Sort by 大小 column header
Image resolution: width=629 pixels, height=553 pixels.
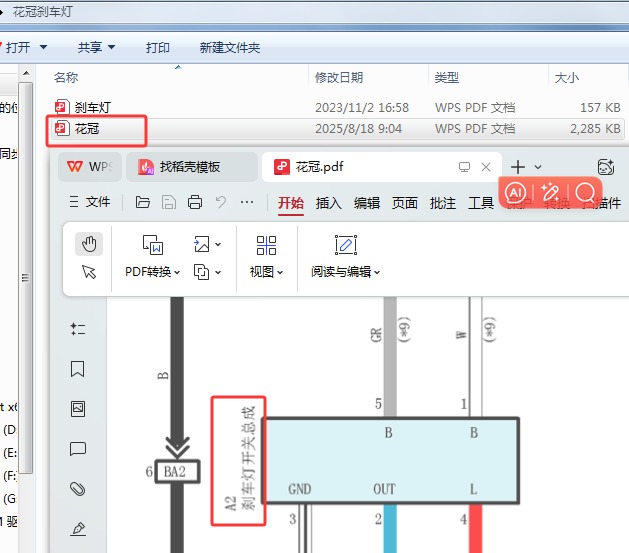tap(566, 77)
